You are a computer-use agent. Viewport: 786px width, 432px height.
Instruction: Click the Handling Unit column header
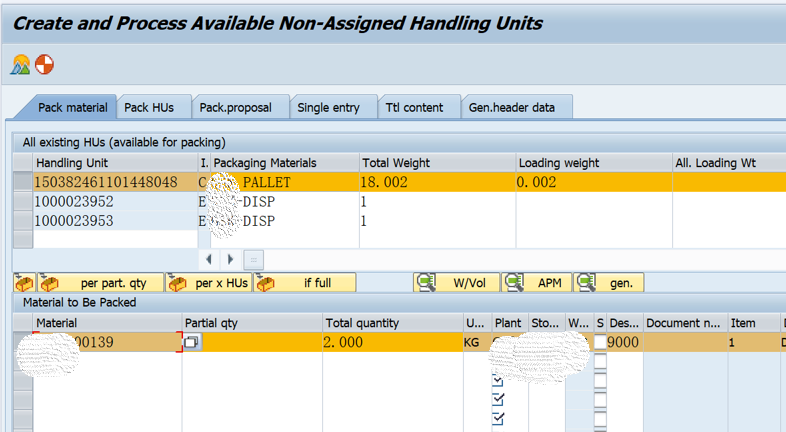[115, 163]
